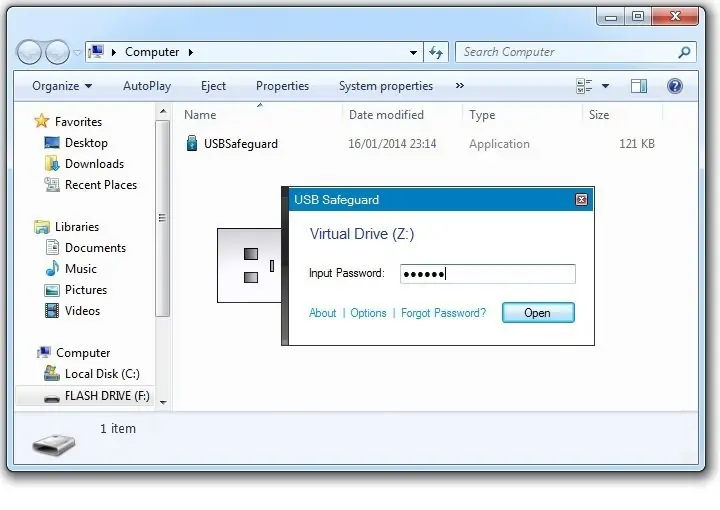720x510 pixels.
Task: Click the 16/01/2014 23:14 date cell
Action: click(392, 144)
